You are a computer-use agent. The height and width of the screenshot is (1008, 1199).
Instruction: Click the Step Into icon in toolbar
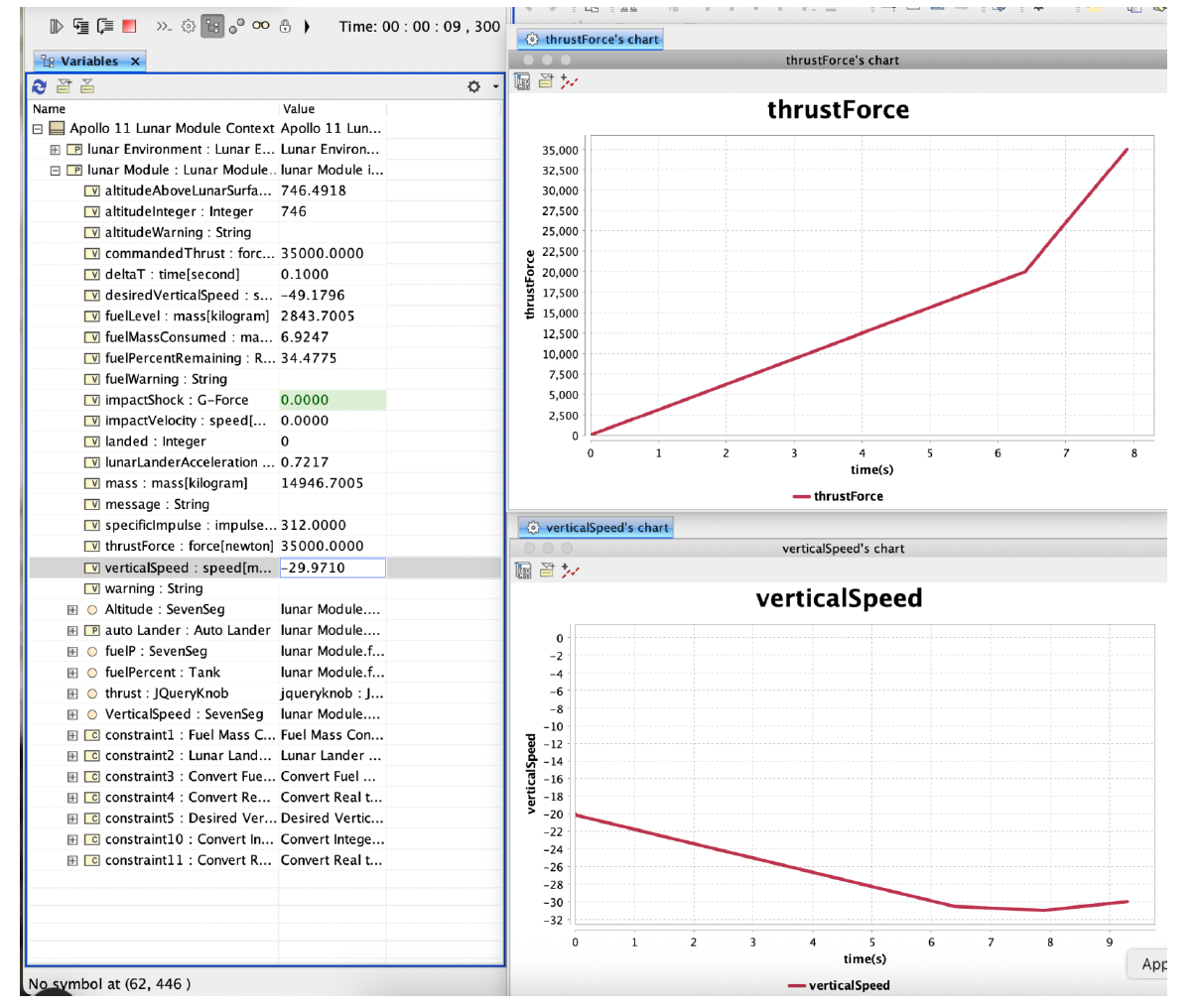(x=81, y=27)
